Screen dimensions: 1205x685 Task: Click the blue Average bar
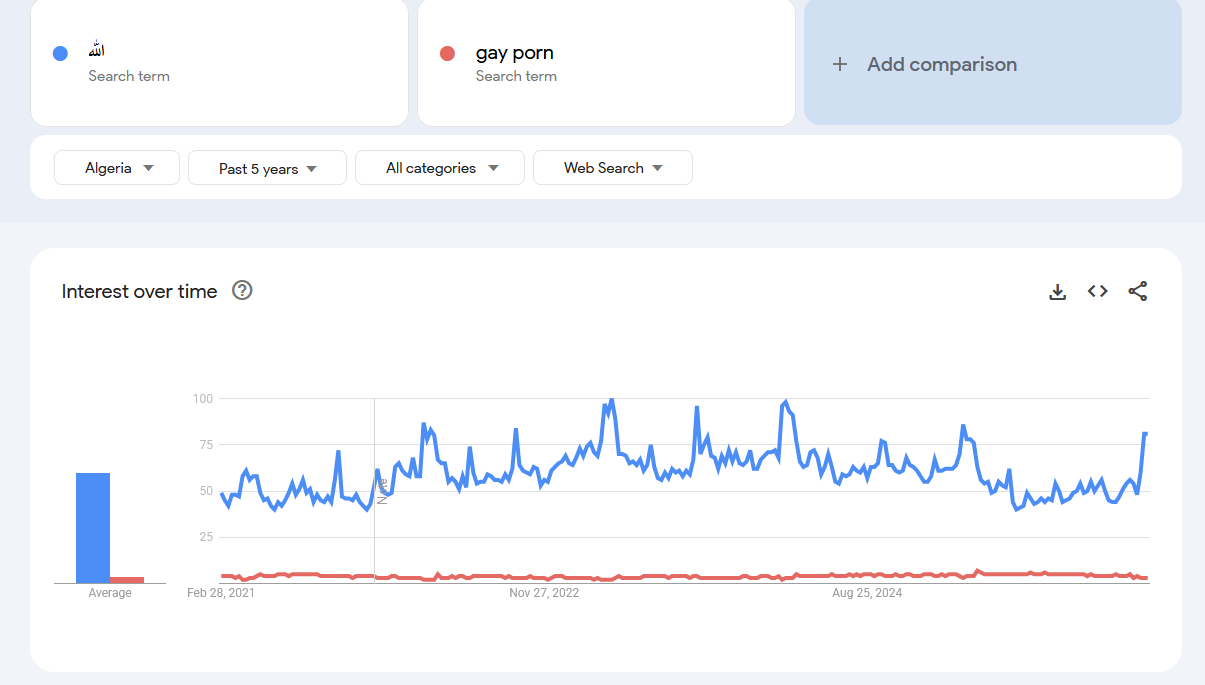point(93,528)
